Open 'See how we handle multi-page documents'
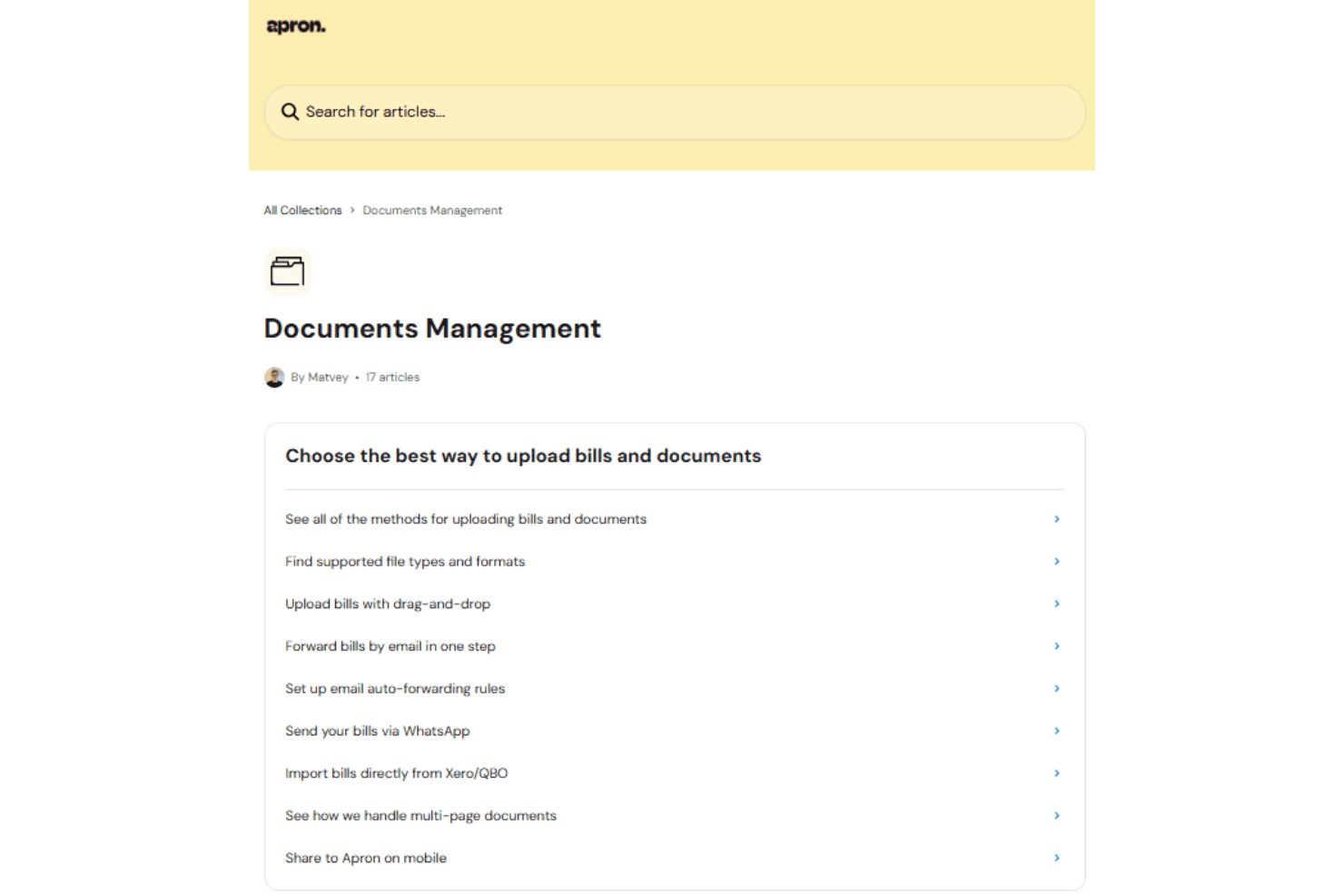This screenshot has height=896, width=1344. tap(674, 816)
